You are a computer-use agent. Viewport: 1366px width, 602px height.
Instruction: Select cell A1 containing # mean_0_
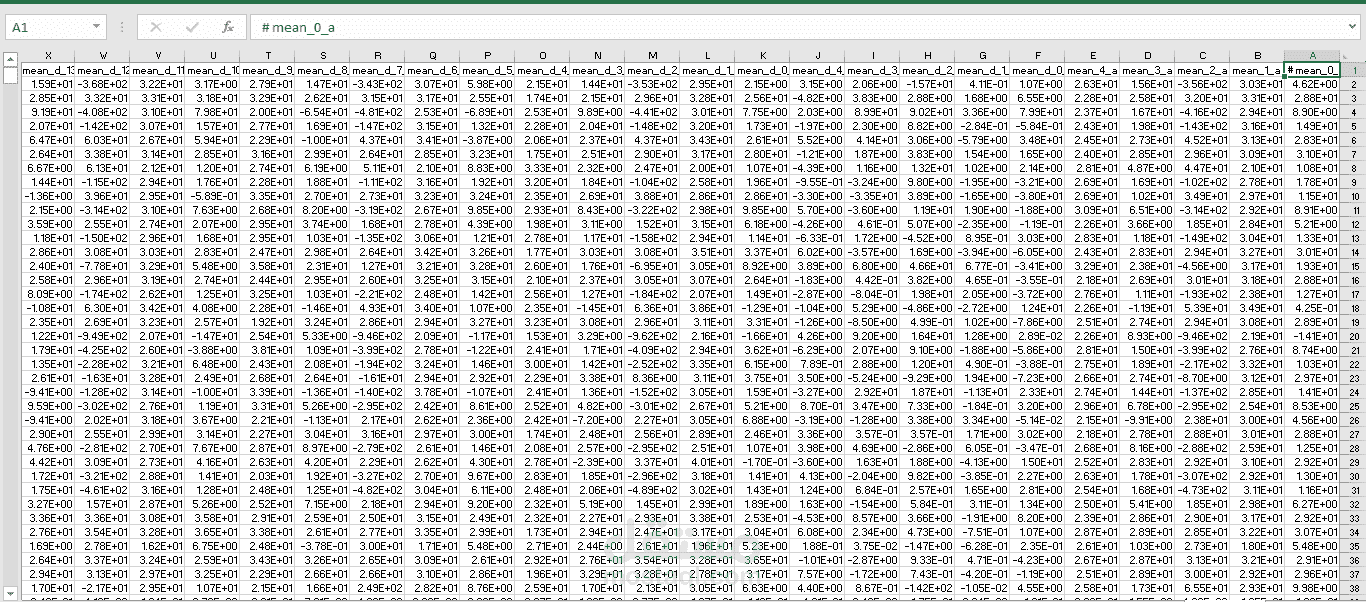coord(1312,70)
